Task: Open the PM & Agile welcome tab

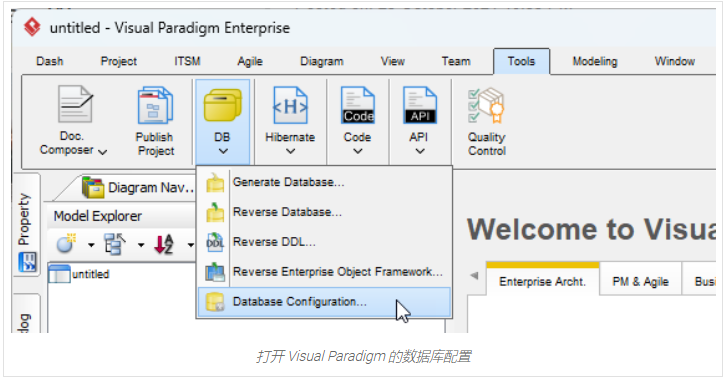Action: pyautogui.click(x=640, y=282)
